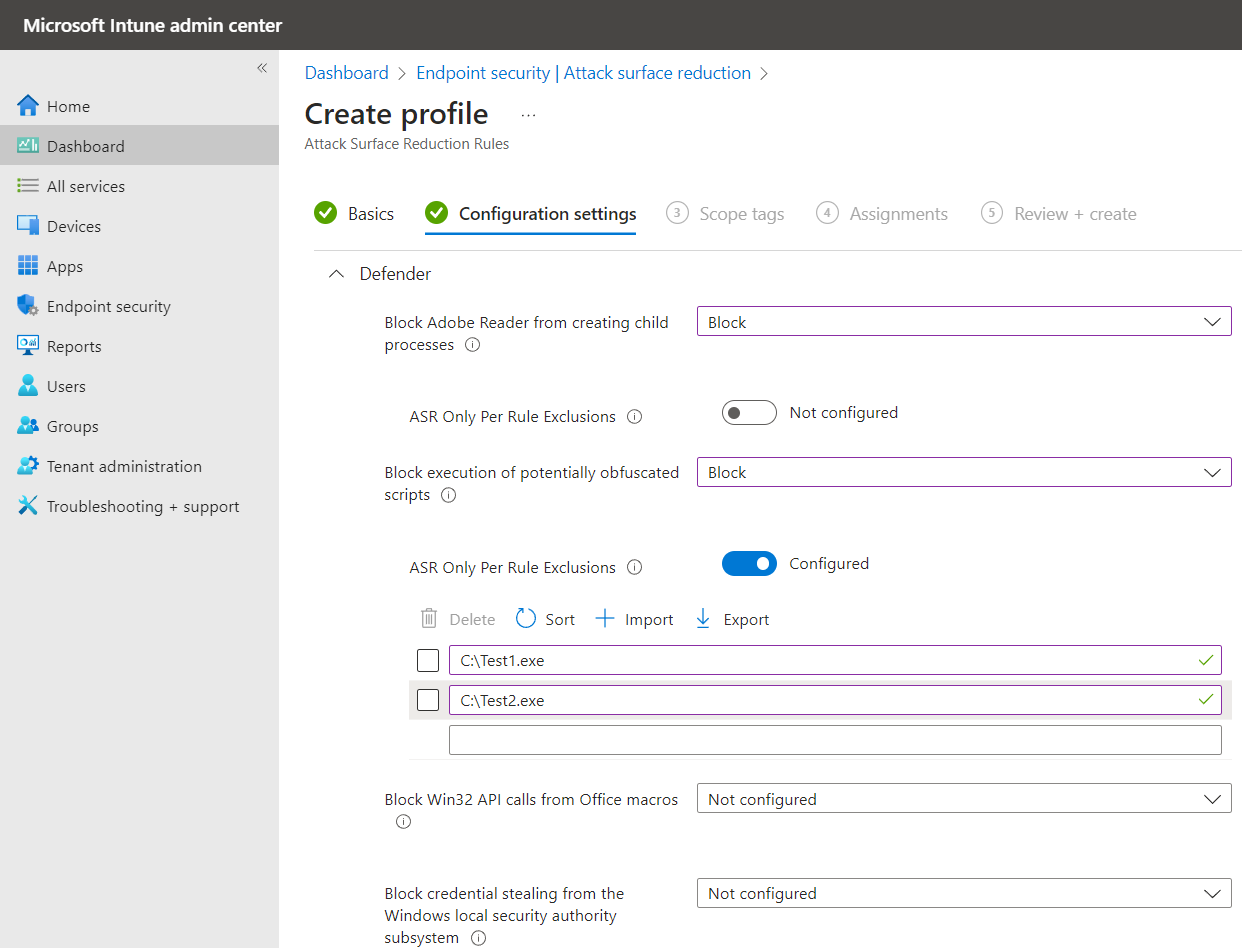Click the Tenant administration icon
Image resolution: width=1242 pixels, height=948 pixels.
click(x=28, y=466)
